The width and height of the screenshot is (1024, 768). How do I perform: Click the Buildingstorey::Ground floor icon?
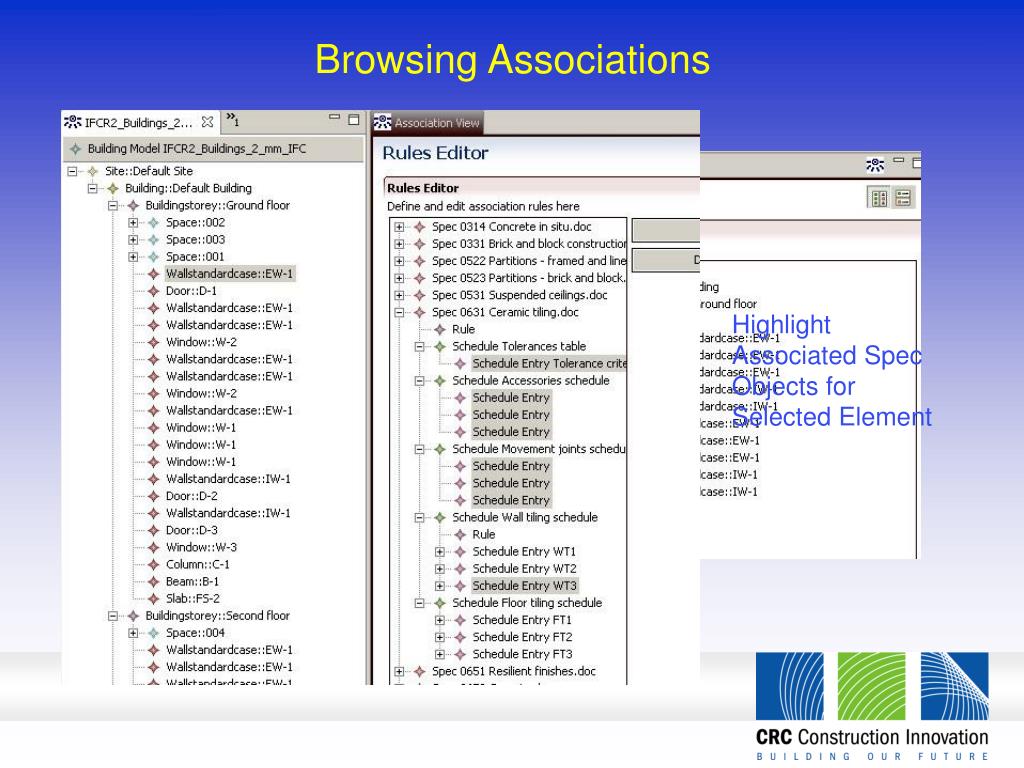pos(133,205)
